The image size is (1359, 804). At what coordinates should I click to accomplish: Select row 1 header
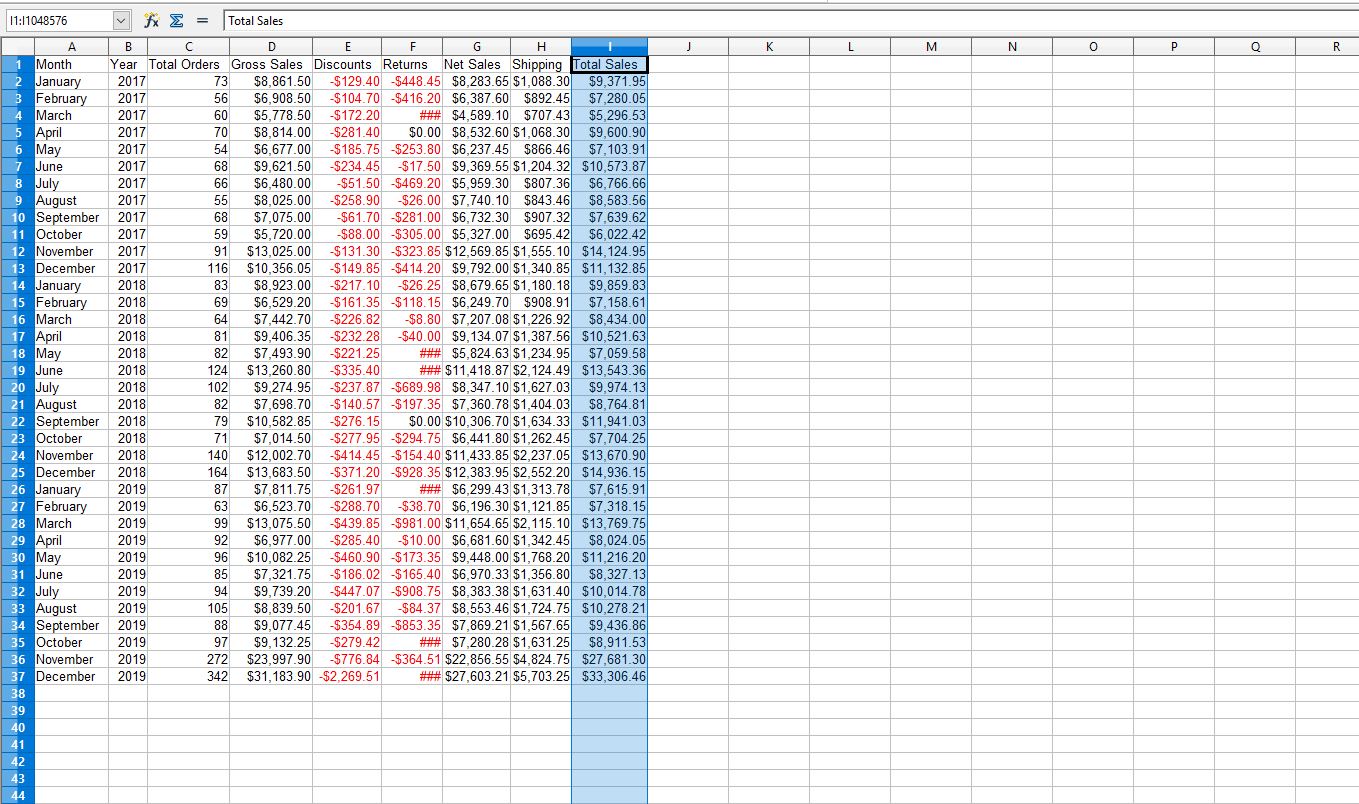[17, 64]
